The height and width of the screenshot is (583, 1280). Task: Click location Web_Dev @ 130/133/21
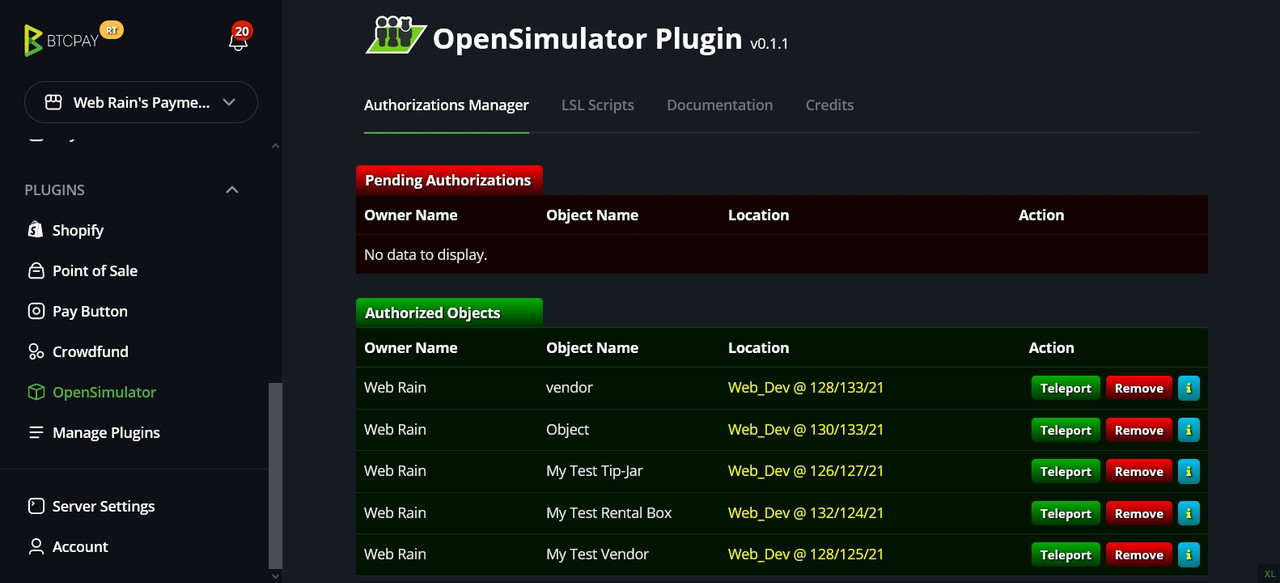806,430
